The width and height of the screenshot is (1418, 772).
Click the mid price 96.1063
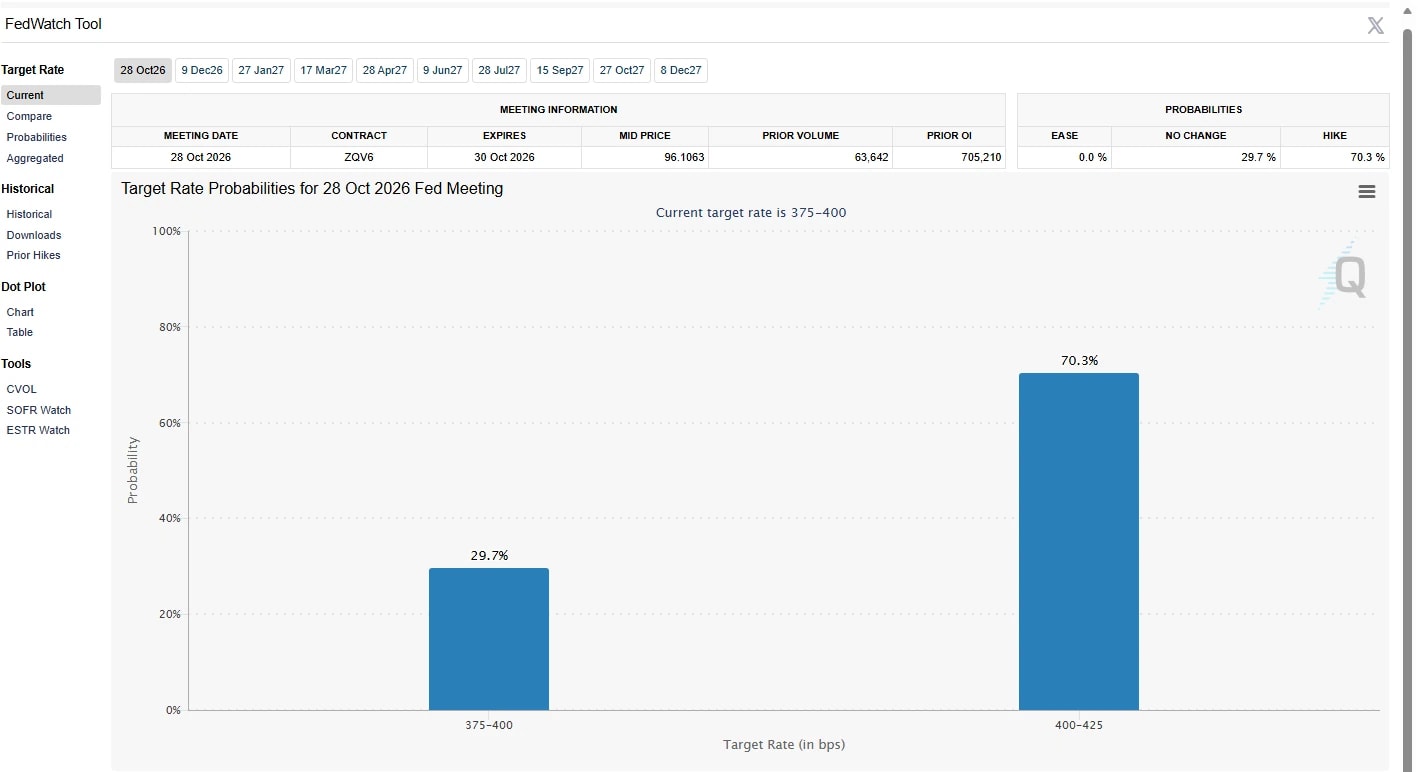(645, 157)
